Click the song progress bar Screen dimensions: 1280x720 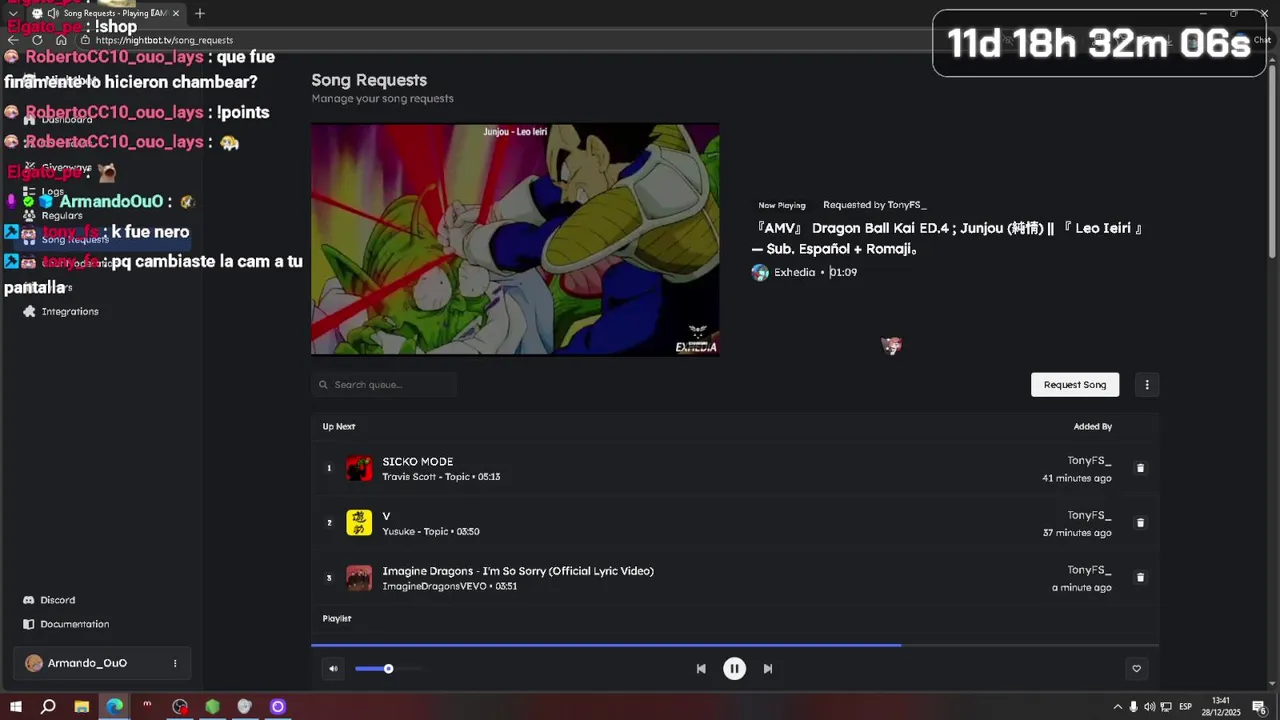(x=735, y=645)
